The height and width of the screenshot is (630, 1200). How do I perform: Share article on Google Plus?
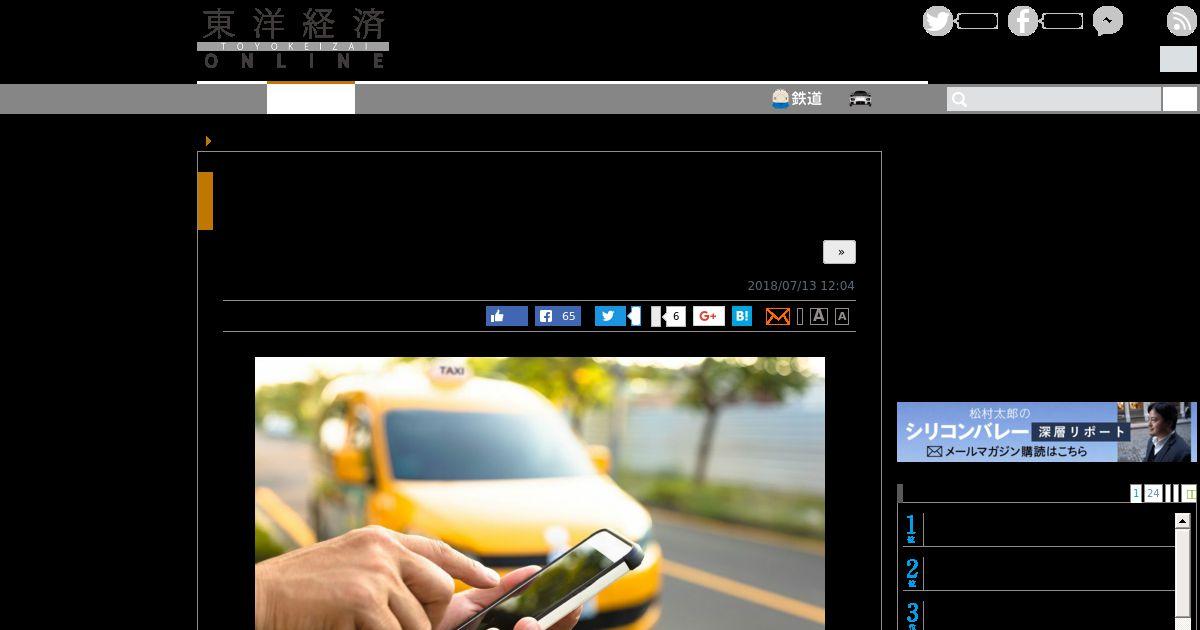coord(709,316)
